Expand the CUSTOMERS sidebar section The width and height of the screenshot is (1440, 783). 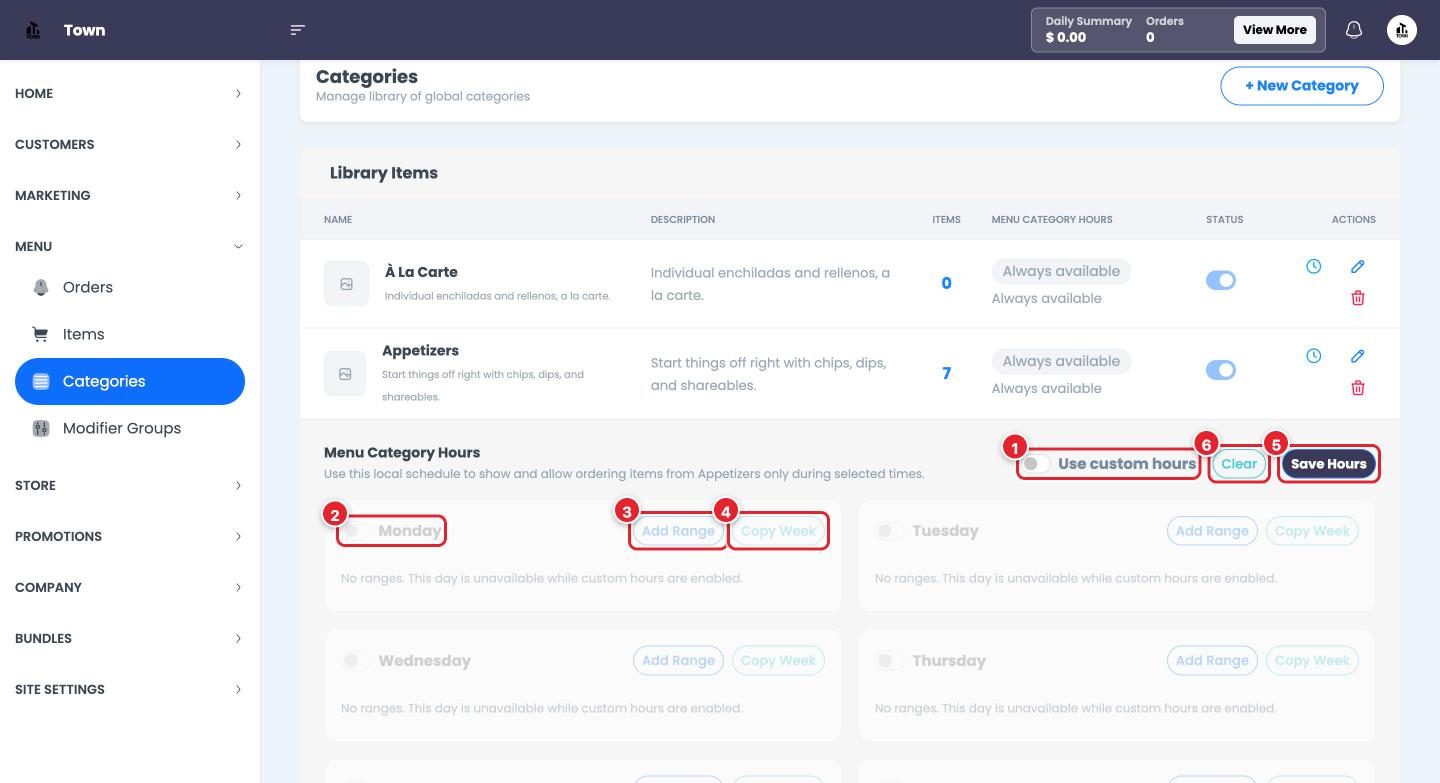130,144
